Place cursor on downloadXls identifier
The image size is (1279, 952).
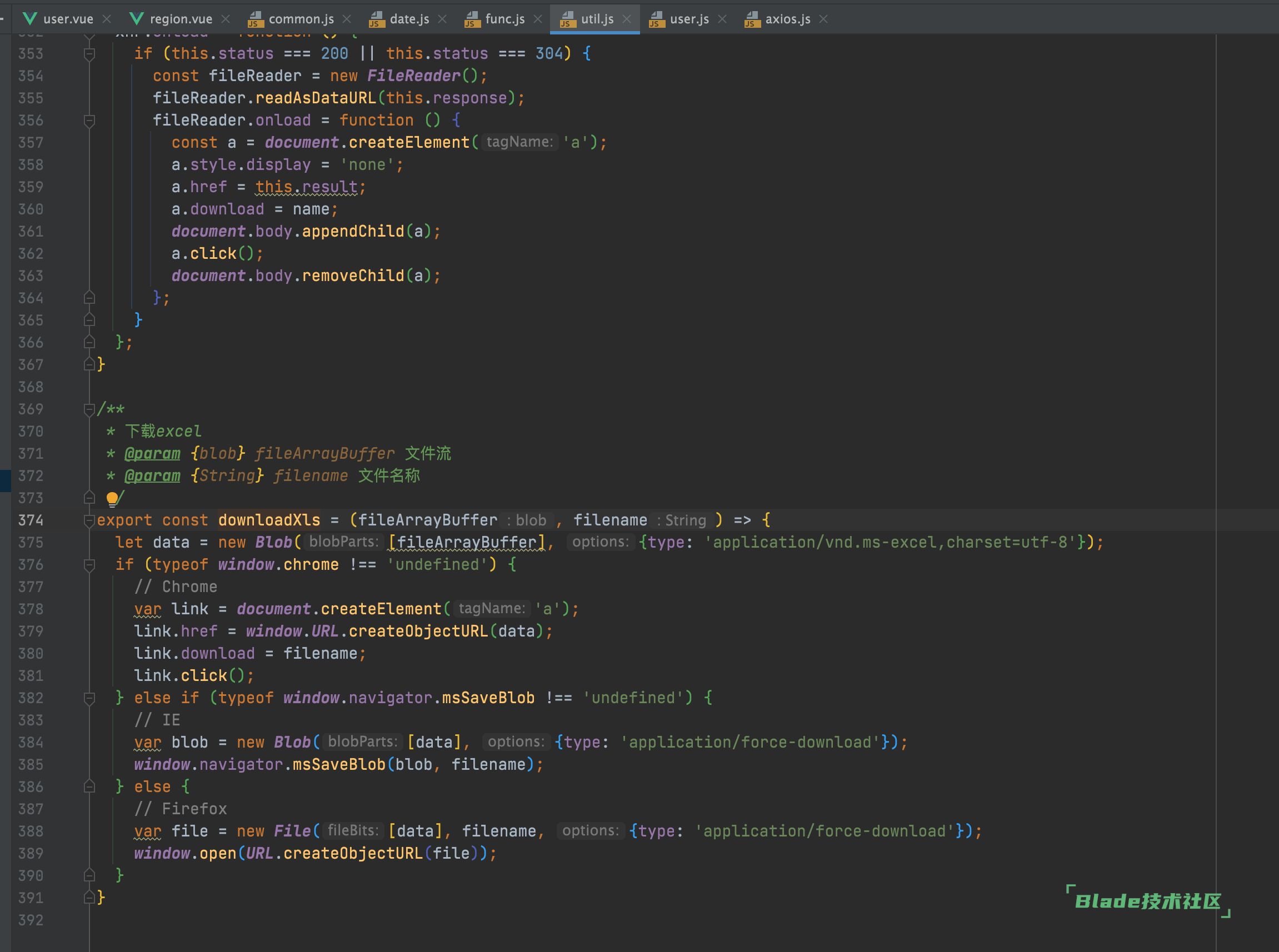click(269, 520)
